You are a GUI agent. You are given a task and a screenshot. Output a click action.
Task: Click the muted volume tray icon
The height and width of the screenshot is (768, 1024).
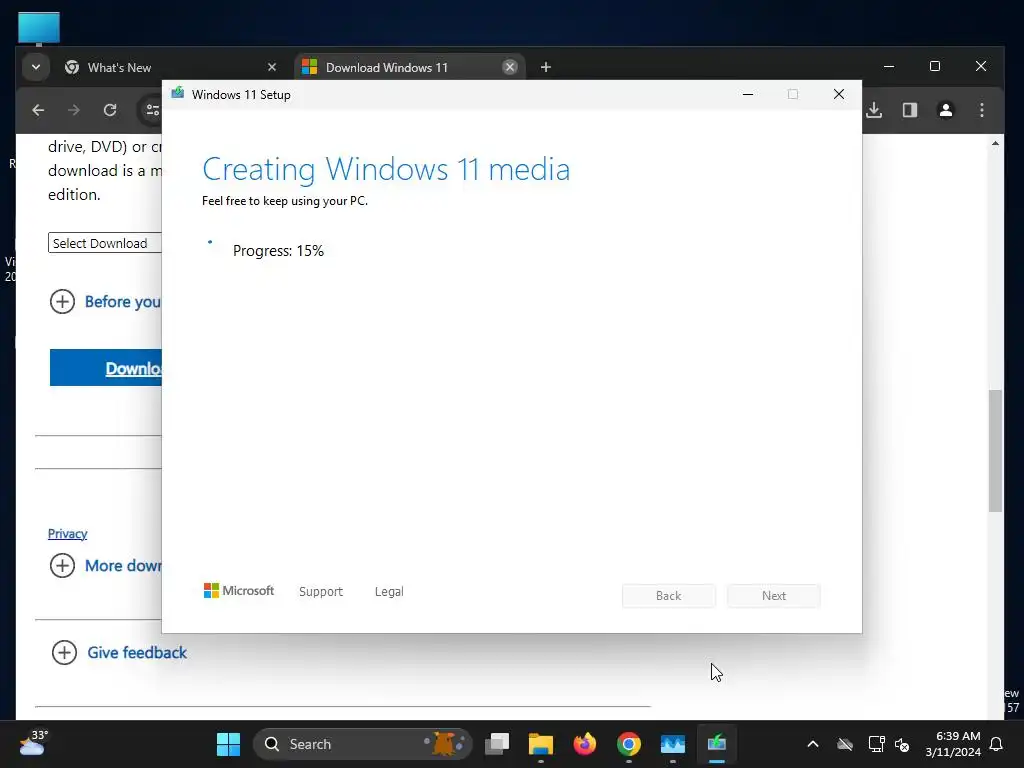click(902, 744)
